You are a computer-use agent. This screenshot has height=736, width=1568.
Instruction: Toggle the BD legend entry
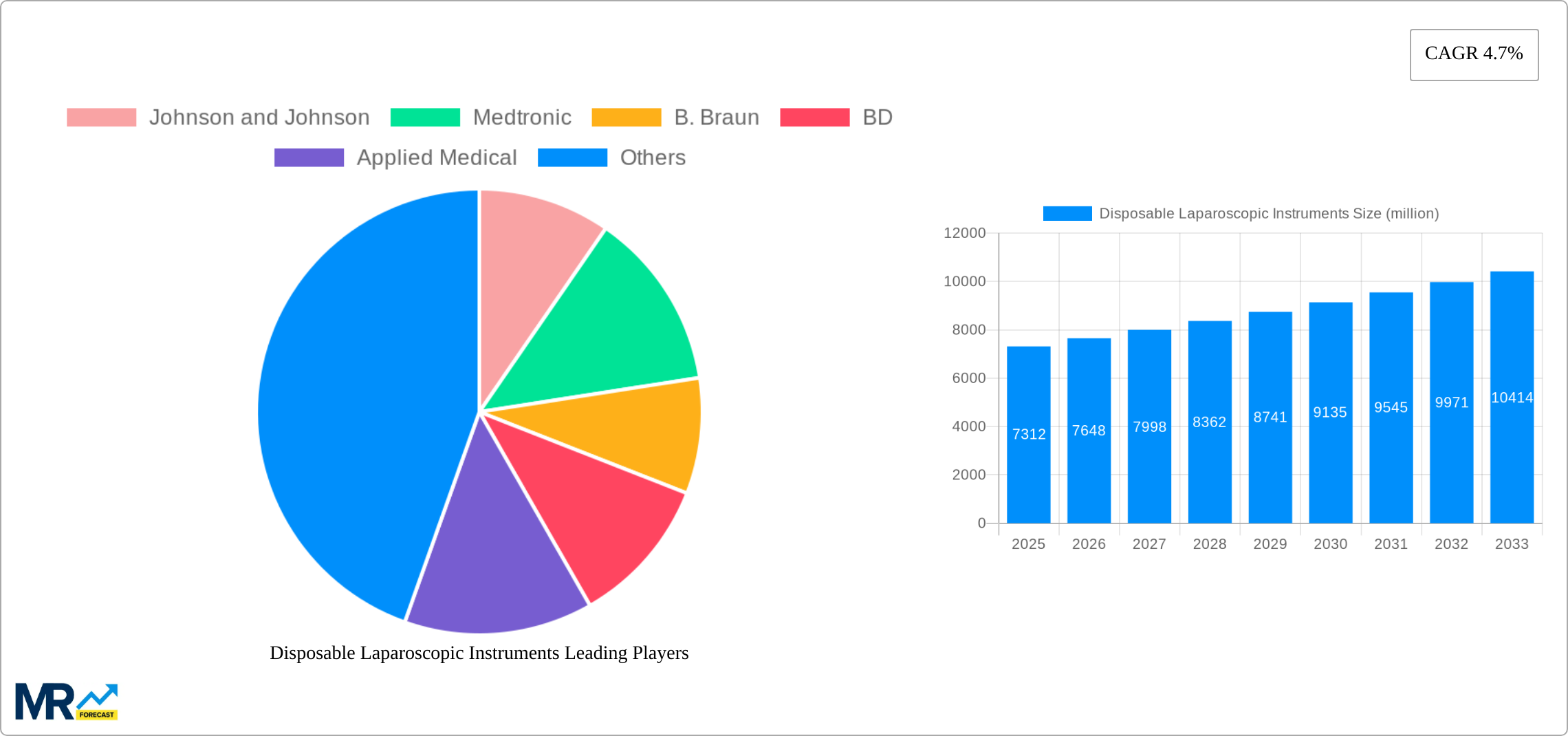877,117
